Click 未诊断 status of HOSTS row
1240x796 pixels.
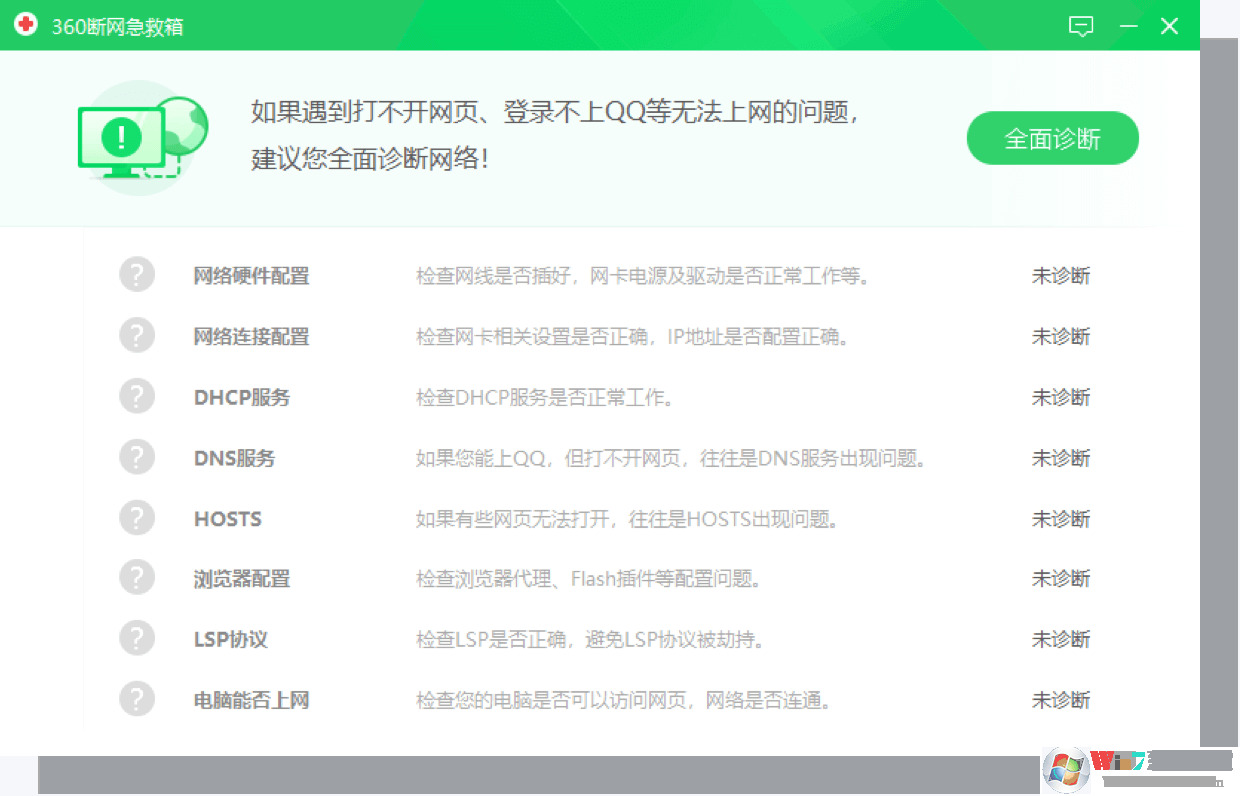(1061, 518)
